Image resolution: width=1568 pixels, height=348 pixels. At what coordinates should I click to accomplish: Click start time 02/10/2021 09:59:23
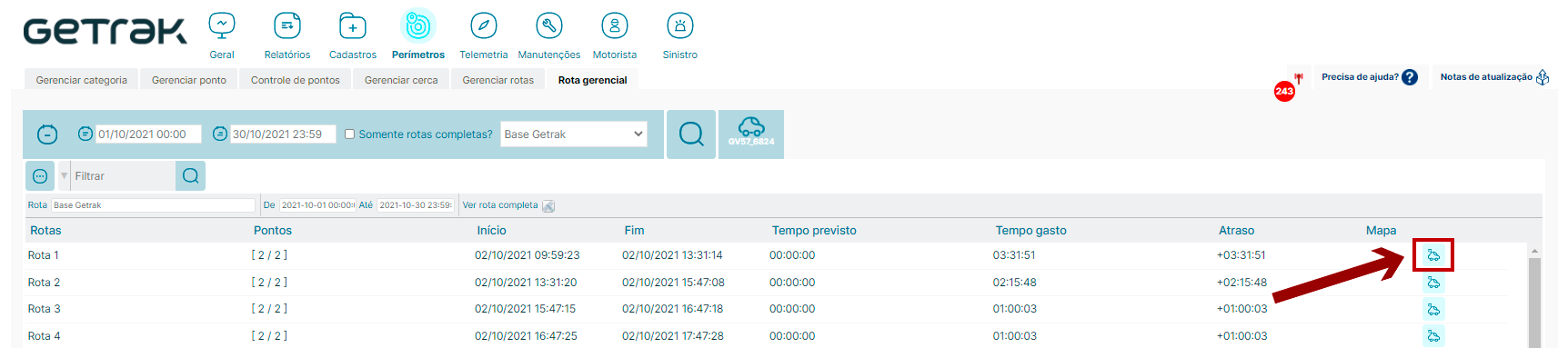coord(527,255)
